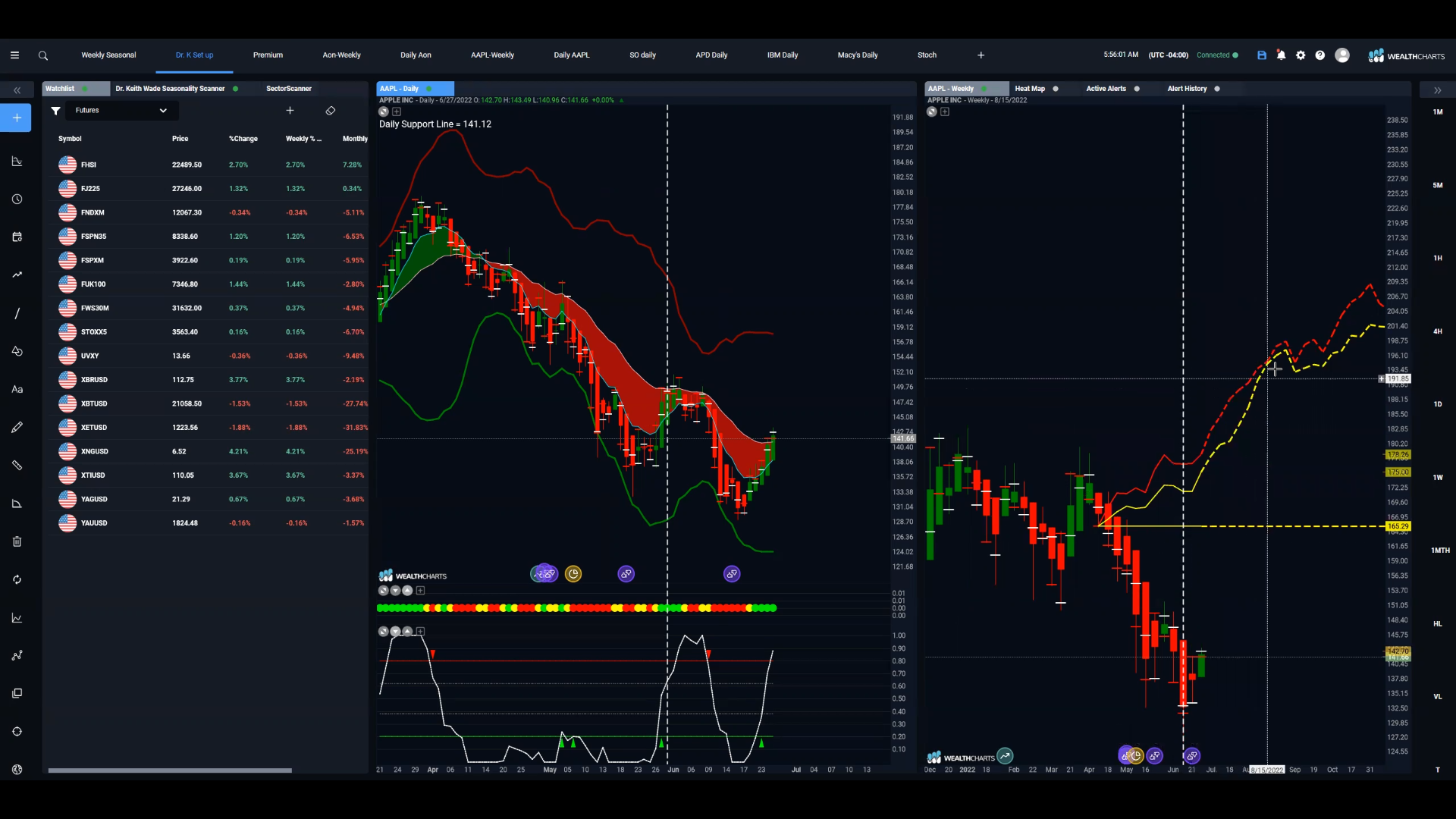Click the watchlist horizontal scrollbar
Screen dimensions: 1456x819
(170, 770)
